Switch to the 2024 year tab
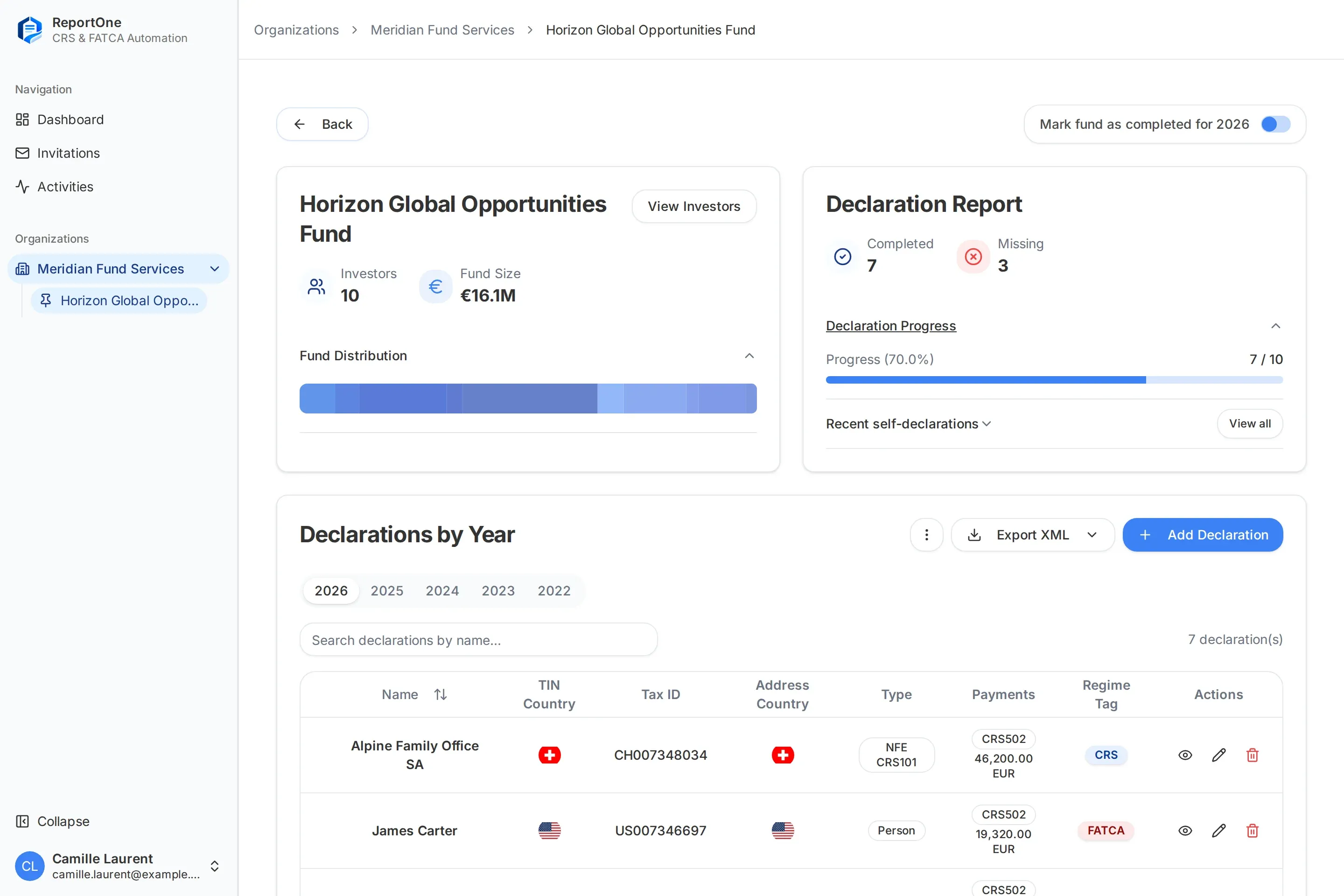This screenshot has width=1344, height=896. tap(442, 590)
